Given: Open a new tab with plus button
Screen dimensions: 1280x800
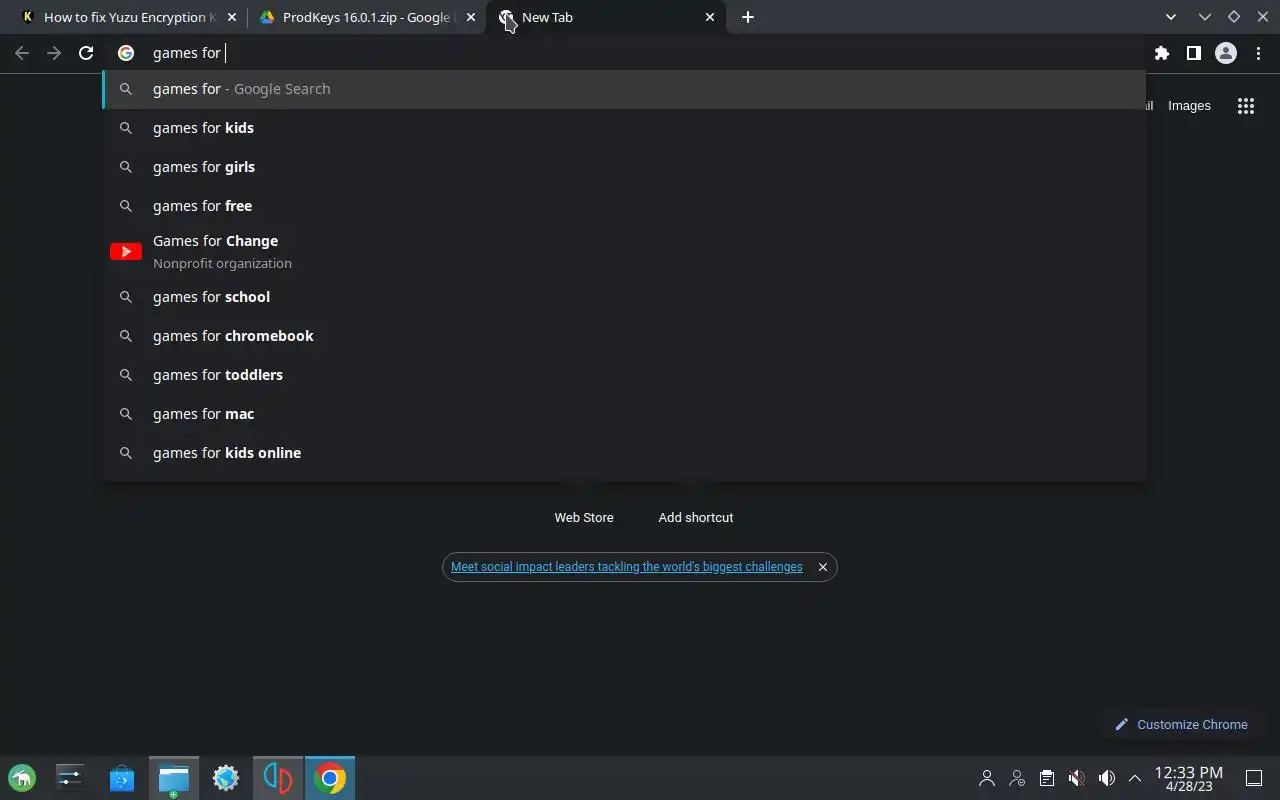Looking at the screenshot, I should coord(748,17).
